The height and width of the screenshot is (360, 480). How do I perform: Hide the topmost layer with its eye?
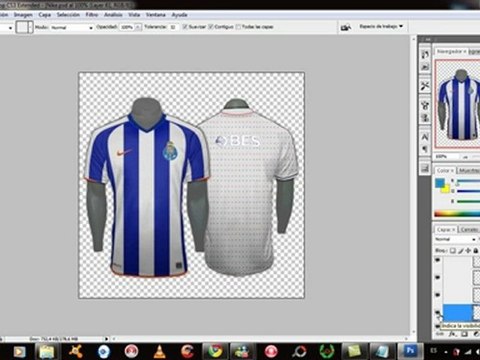(438, 260)
